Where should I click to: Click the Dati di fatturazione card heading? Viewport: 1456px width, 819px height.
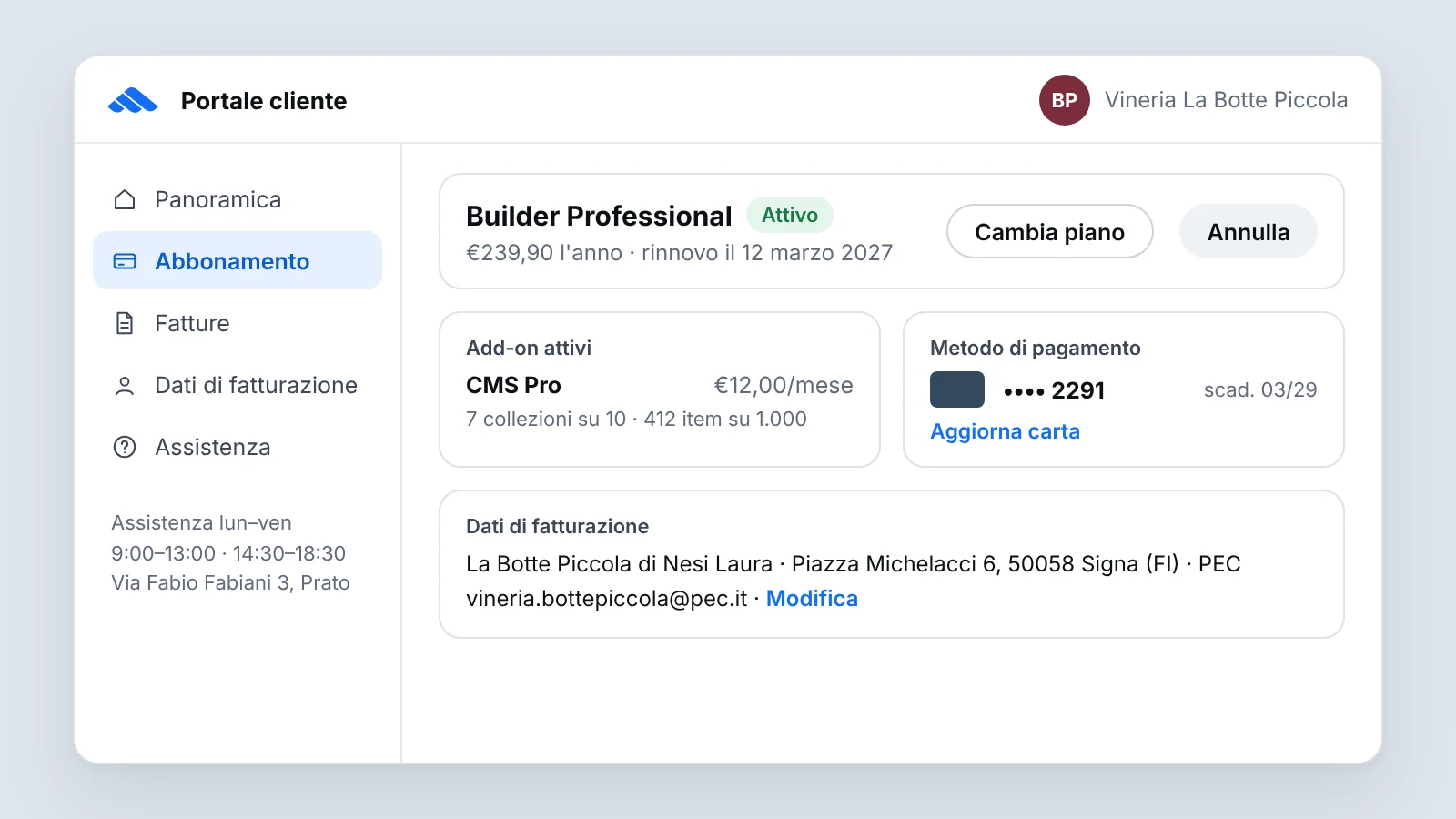pyautogui.click(x=558, y=527)
